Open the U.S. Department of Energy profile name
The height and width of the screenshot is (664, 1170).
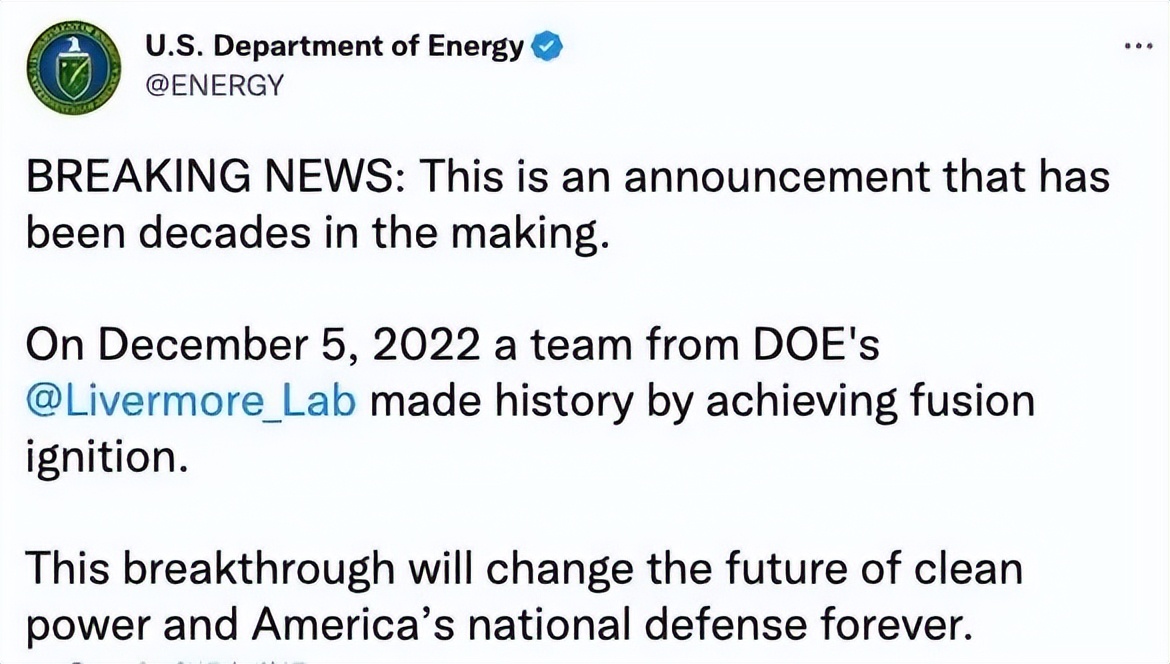[x=334, y=46]
